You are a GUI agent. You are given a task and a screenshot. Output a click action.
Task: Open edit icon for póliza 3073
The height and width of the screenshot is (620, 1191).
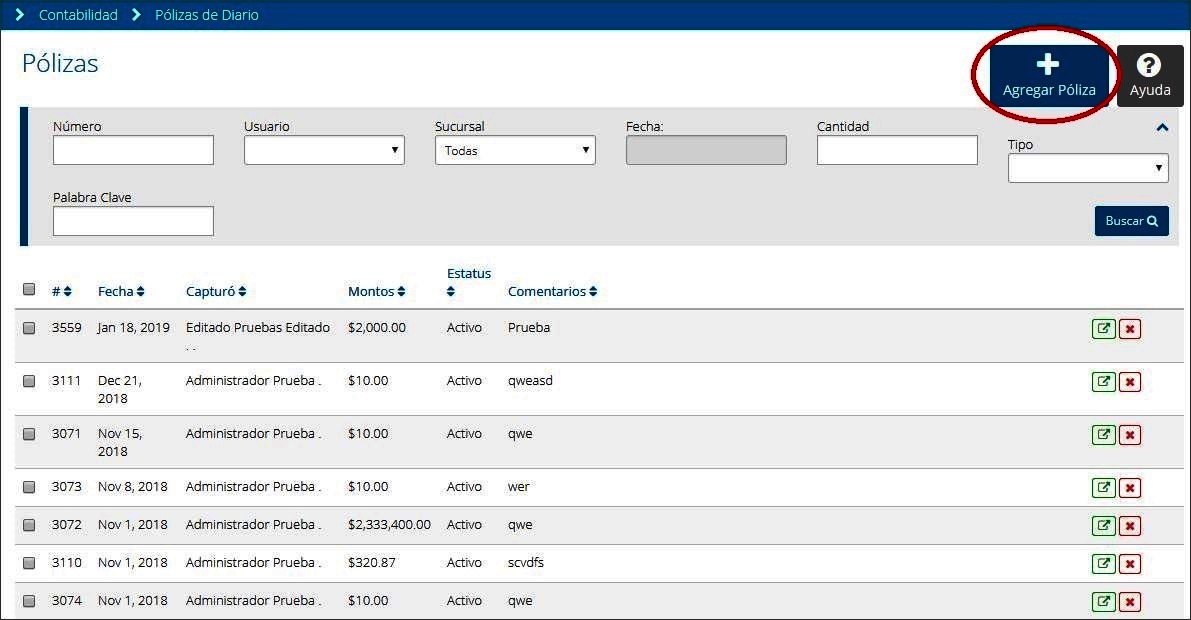(1104, 488)
